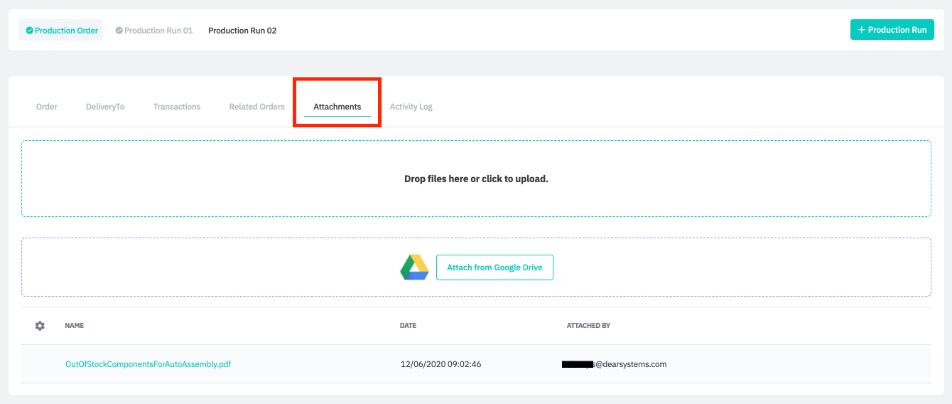This screenshot has width=952, height=404.
Task: Click the grey checkmark beside Production Run 01
Action: (119, 30)
